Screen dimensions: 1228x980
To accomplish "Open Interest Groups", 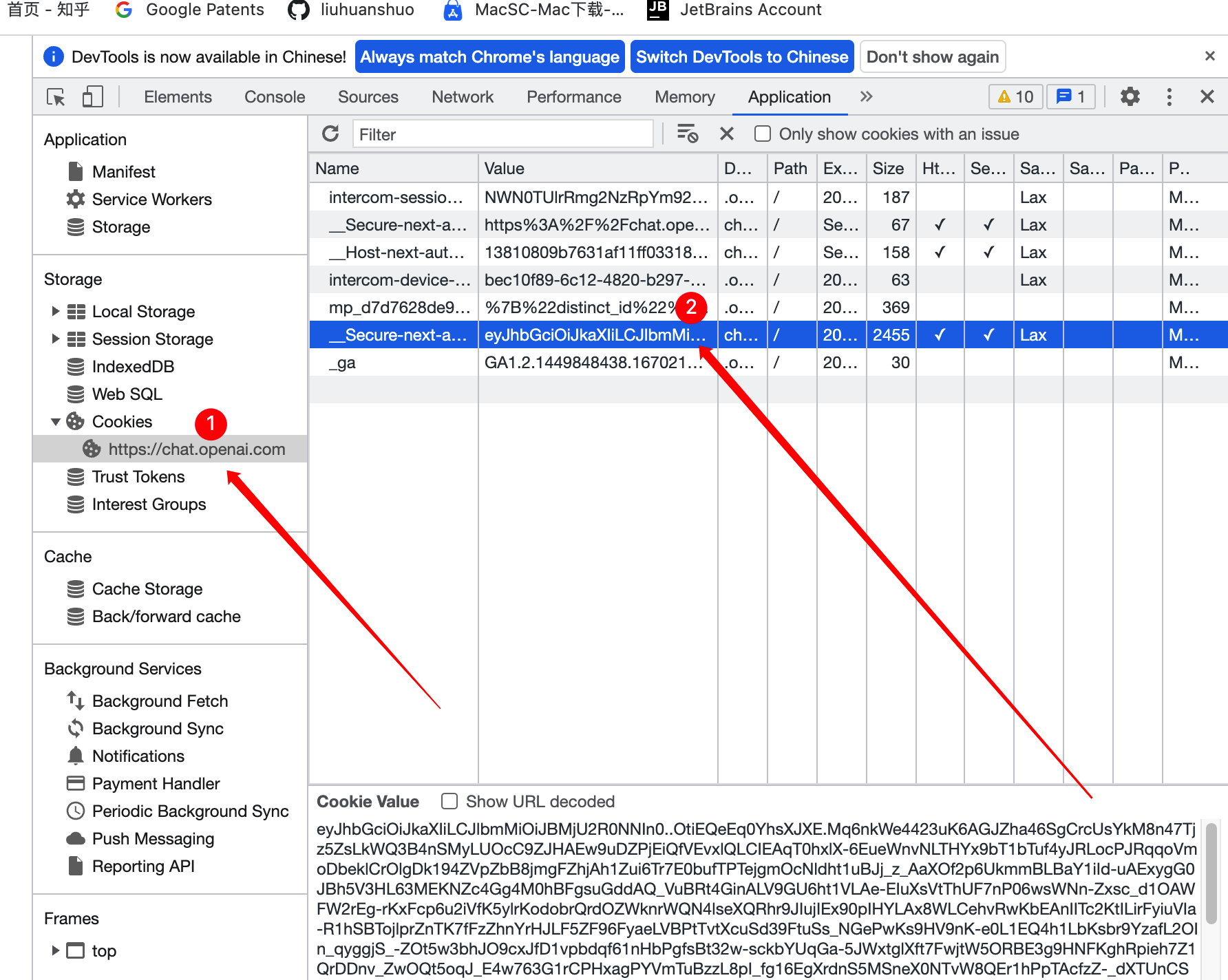I will 149,504.
